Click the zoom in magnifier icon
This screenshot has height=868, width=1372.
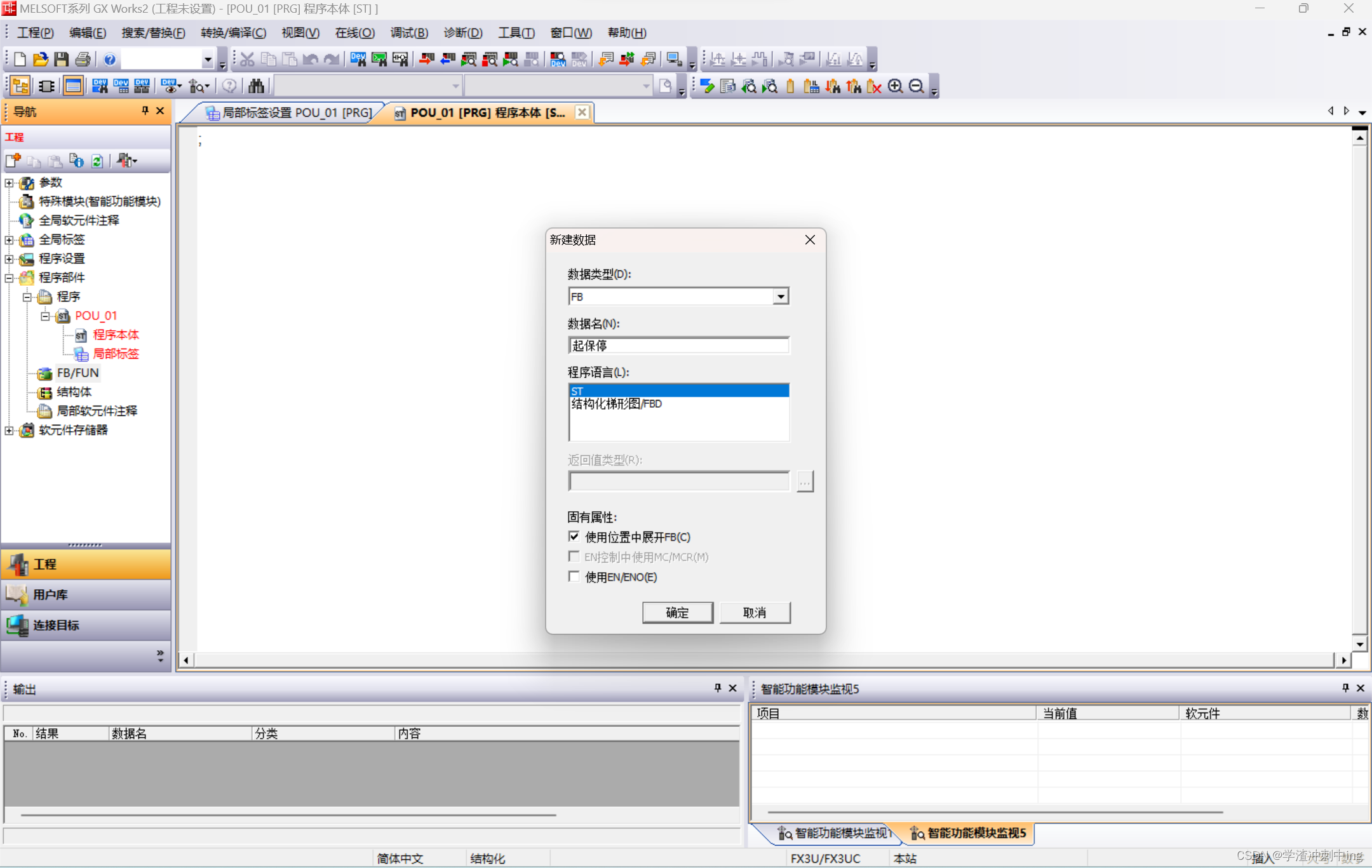(x=895, y=86)
